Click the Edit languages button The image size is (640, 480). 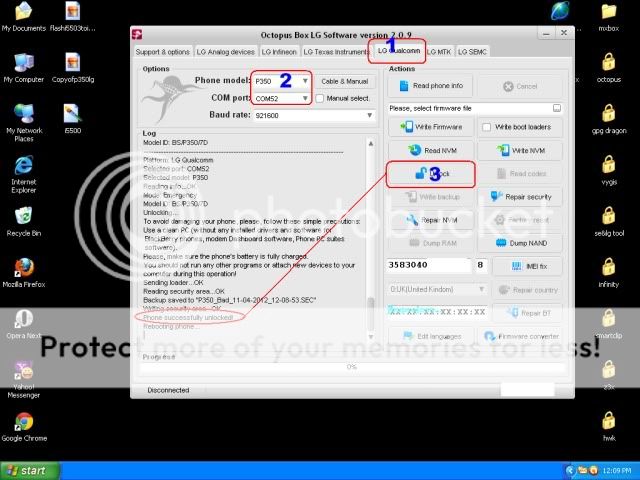coord(431,336)
